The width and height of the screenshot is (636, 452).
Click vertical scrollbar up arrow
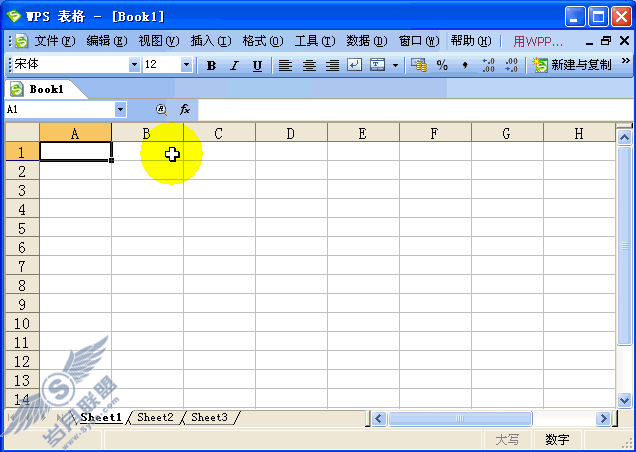624,138
